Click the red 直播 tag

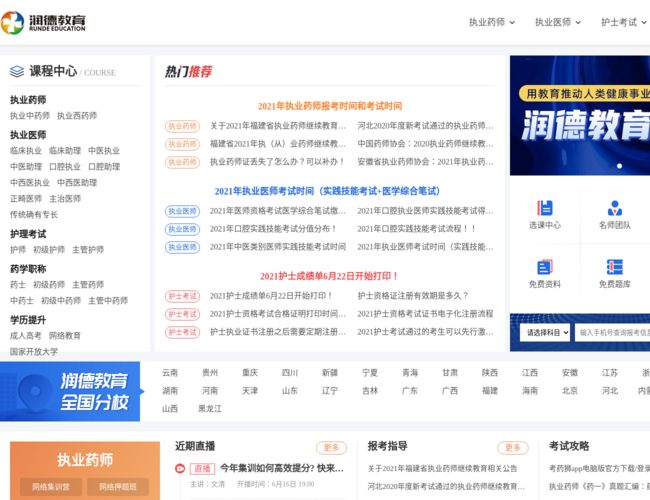pos(202,468)
